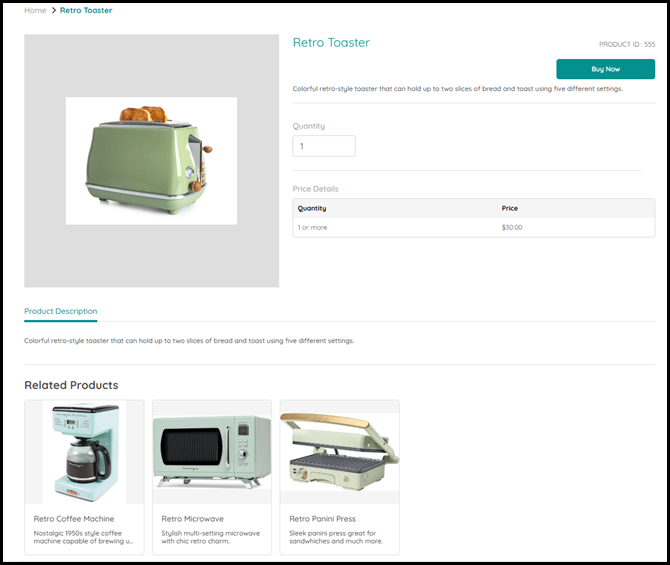Click the Retro Coffee Machine title
This screenshot has height=565, width=670.
[x=74, y=519]
